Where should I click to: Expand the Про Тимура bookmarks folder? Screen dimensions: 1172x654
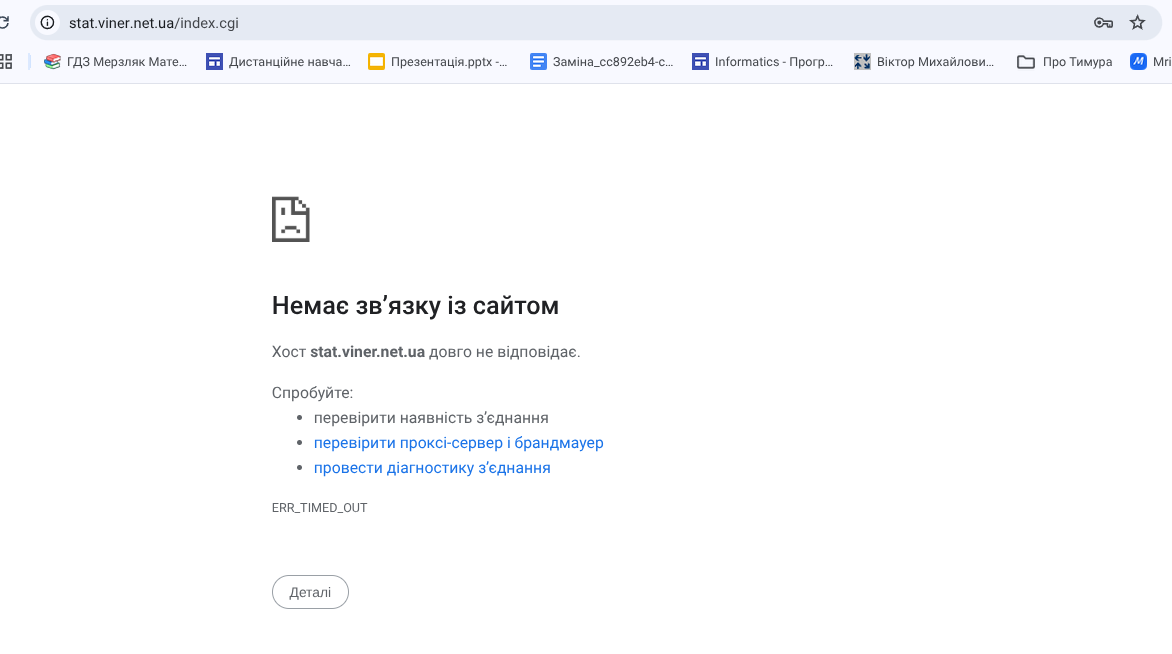(x=1064, y=62)
